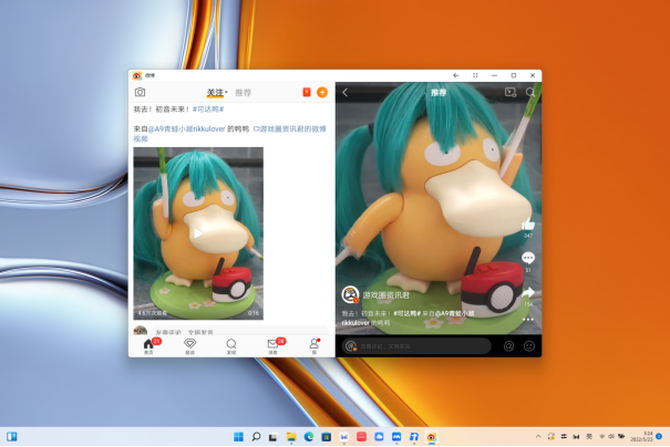Open the profile person tab
Screen dimensions: 670x447
pyautogui.click(x=314, y=346)
